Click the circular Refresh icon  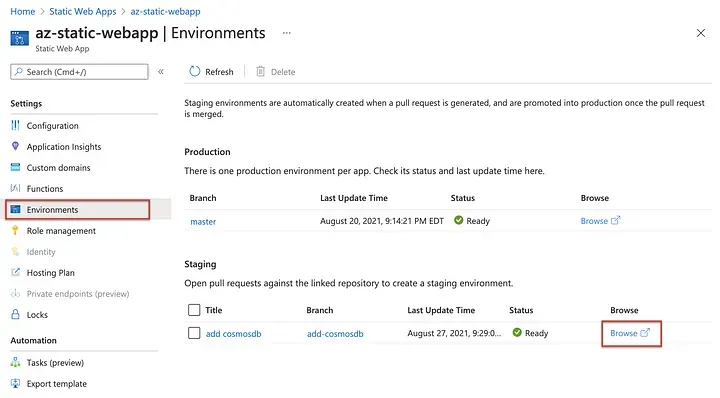tap(195, 71)
